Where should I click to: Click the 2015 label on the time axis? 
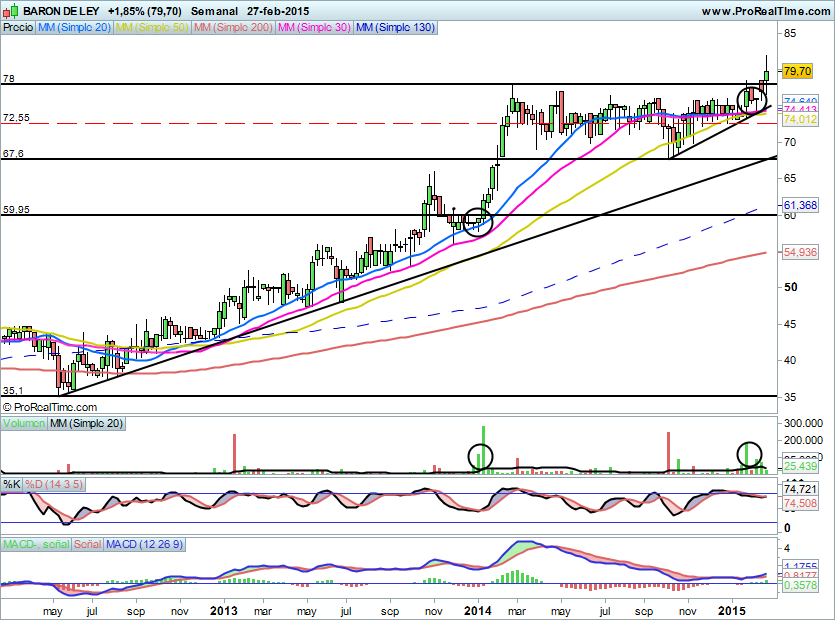coord(732,610)
